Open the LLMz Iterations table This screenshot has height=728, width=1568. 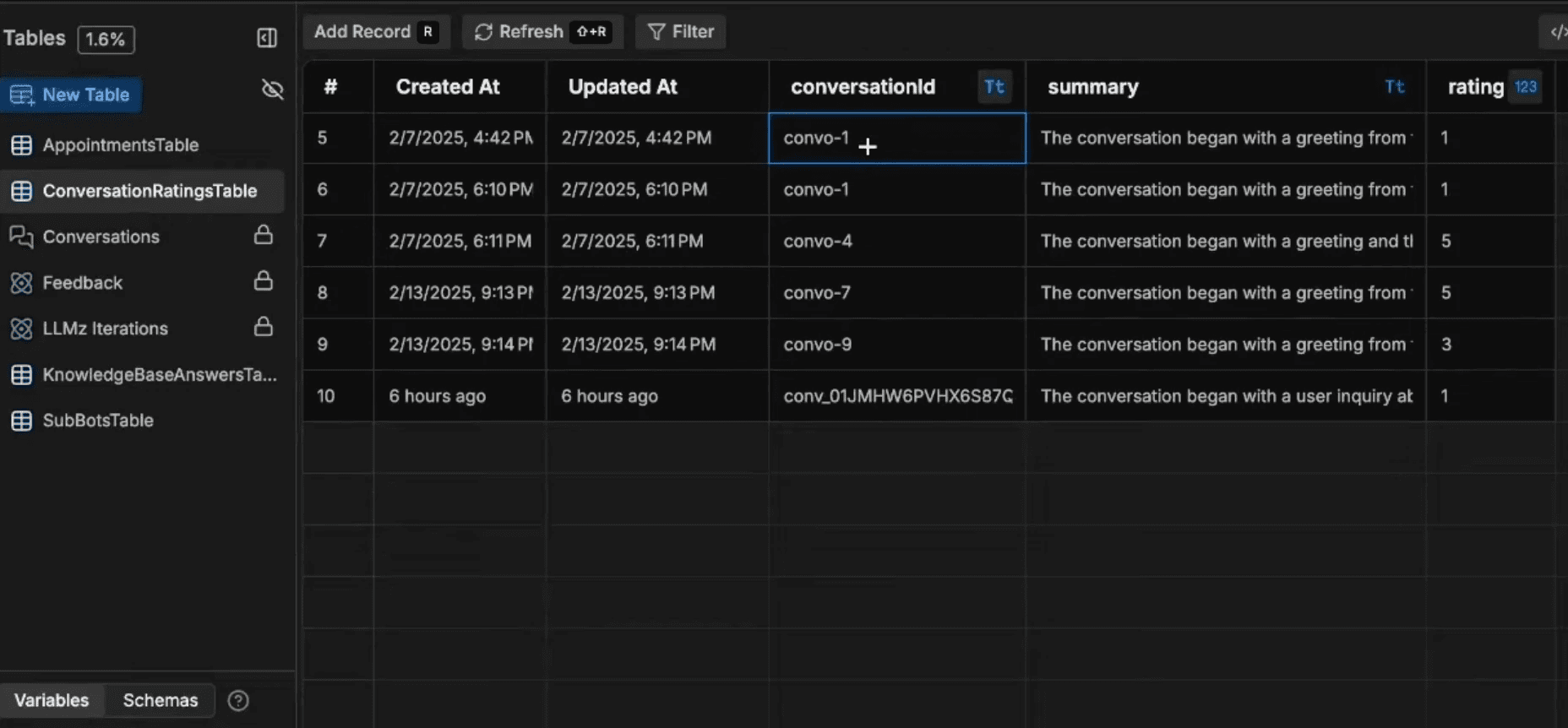[106, 329]
